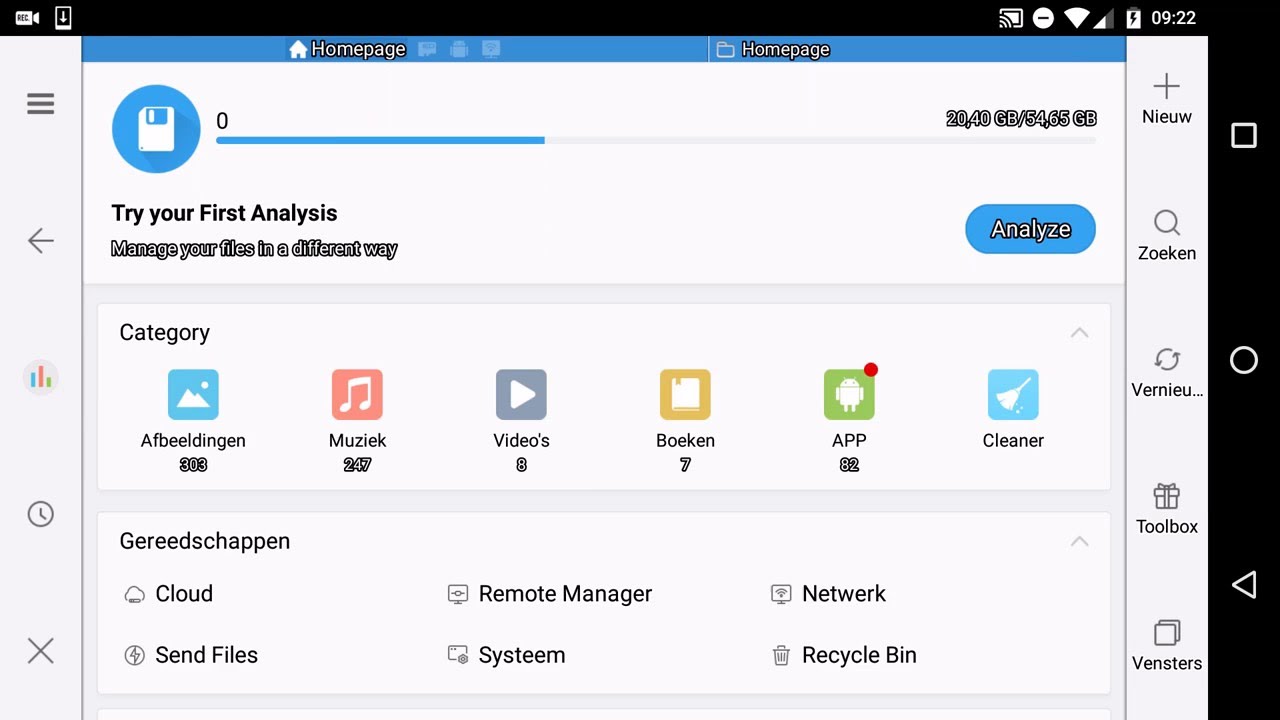Tap the download notification icon

pyautogui.click(x=63, y=17)
